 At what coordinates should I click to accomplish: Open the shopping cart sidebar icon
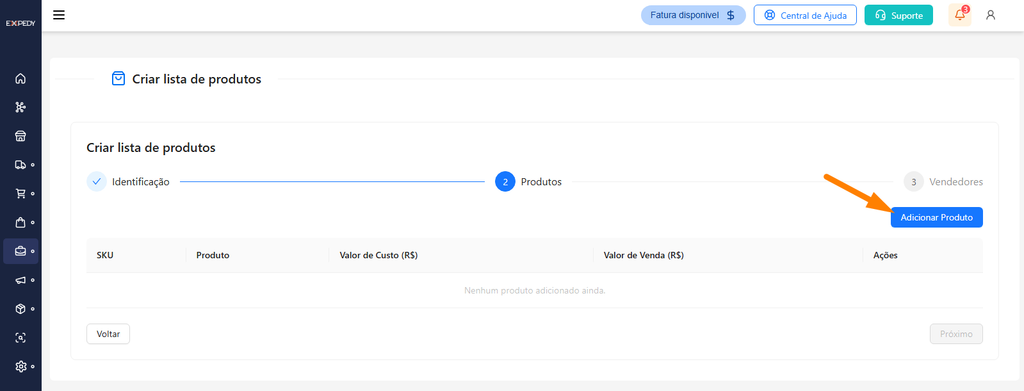pos(20,193)
